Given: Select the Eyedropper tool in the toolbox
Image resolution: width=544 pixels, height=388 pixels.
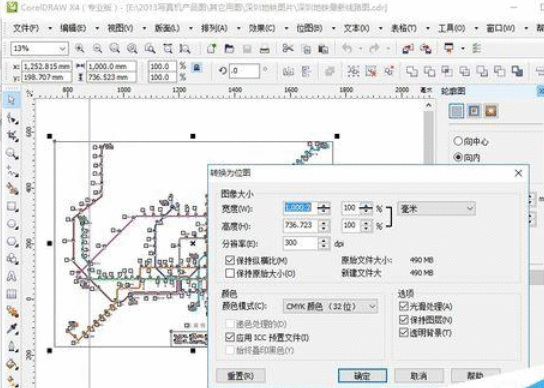Looking at the screenshot, I should 12,329.
